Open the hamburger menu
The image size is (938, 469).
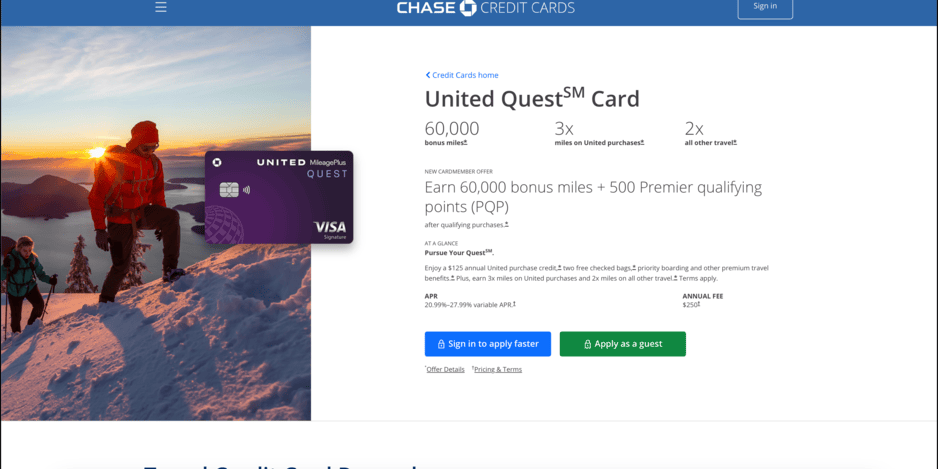[161, 7]
